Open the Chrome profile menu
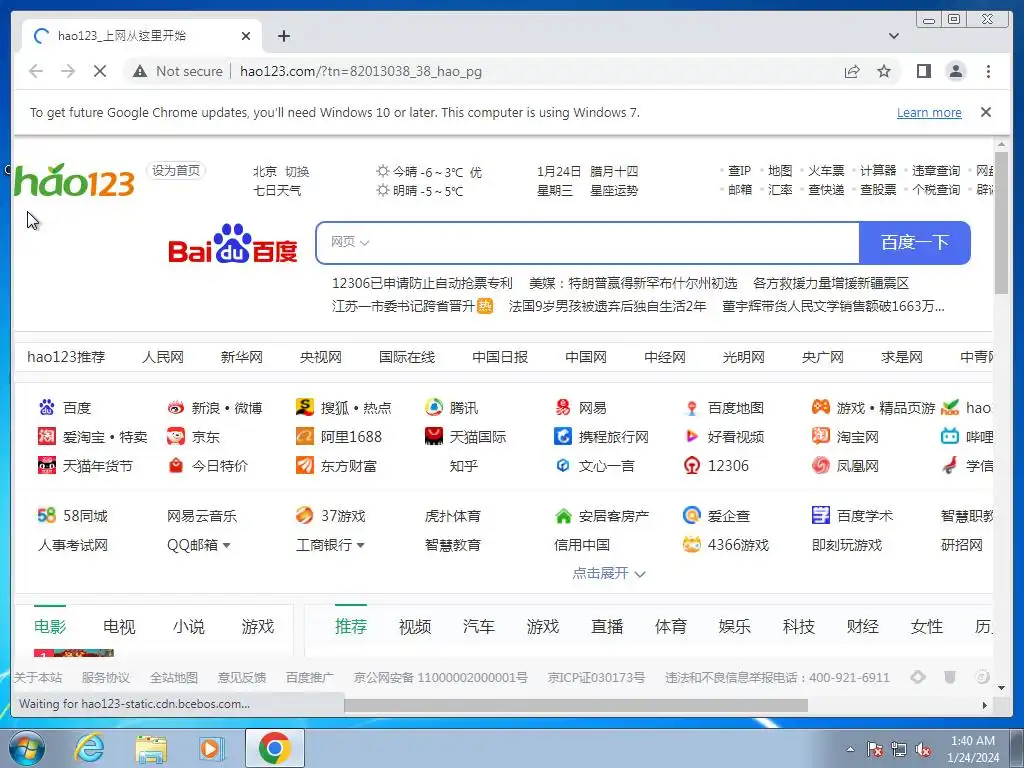This screenshot has height=768, width=1024. (955, 71)
